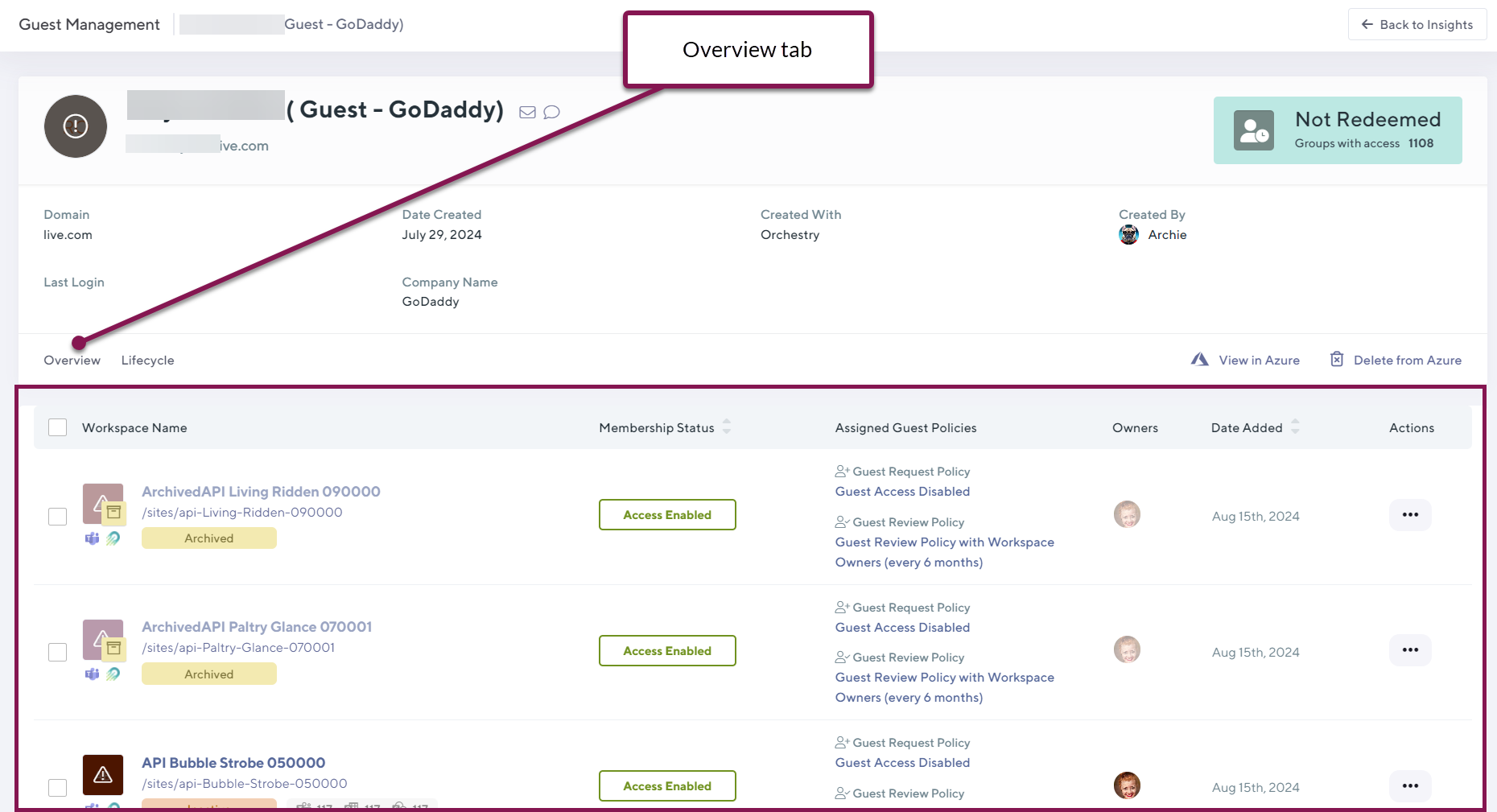
Task: Select the Overview tab
Action: [x=72, y=361]
